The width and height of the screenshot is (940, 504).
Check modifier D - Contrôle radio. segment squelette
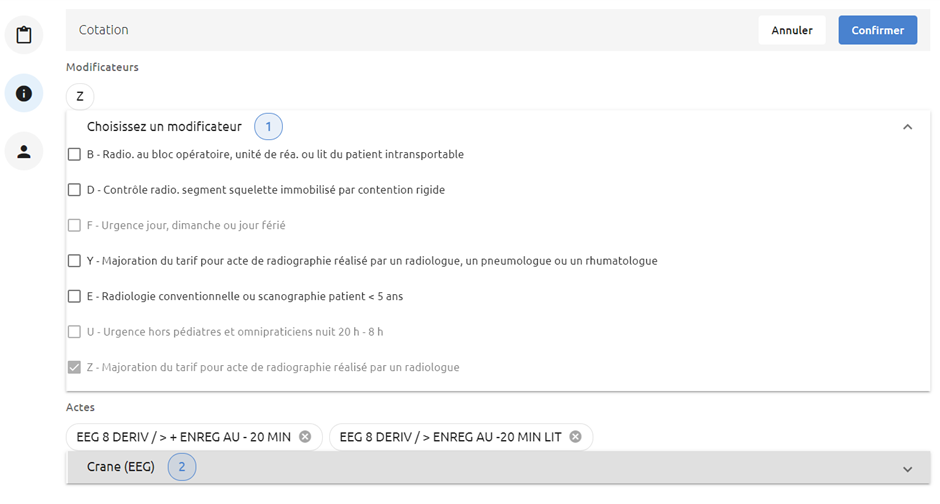[74, 190]
